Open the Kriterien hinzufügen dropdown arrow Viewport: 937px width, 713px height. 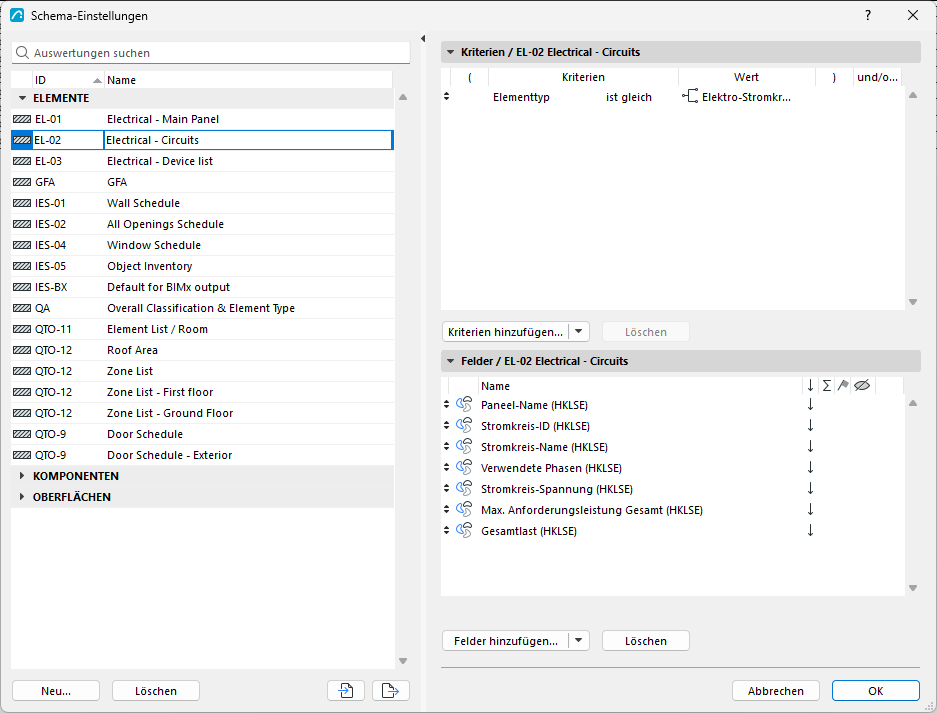click(578, 332)
